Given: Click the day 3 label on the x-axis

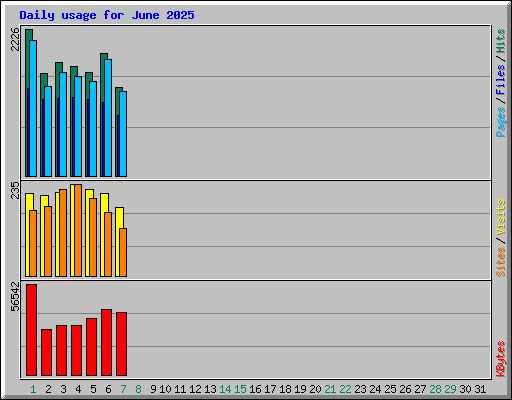Looking at the screenshot, I should [63, 389].
